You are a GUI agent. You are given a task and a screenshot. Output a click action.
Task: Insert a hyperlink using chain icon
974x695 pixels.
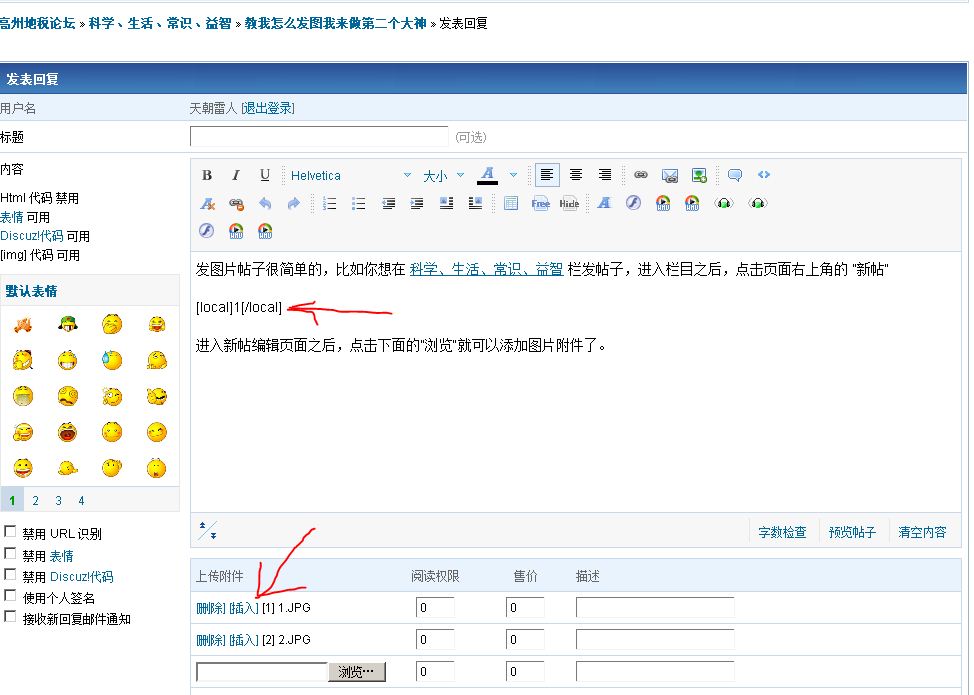point(641,175)
